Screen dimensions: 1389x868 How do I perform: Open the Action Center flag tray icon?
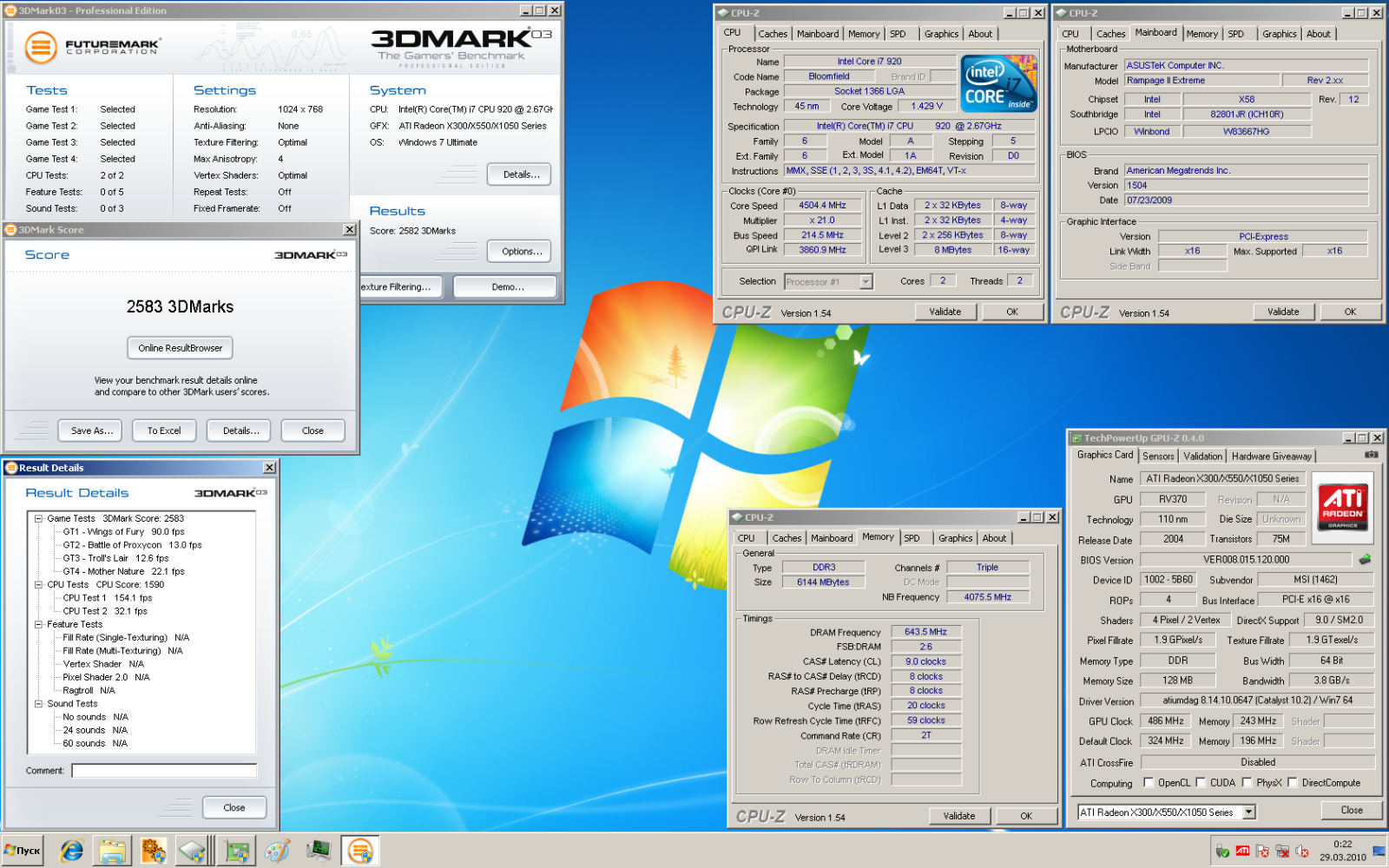click(1262, 852)
